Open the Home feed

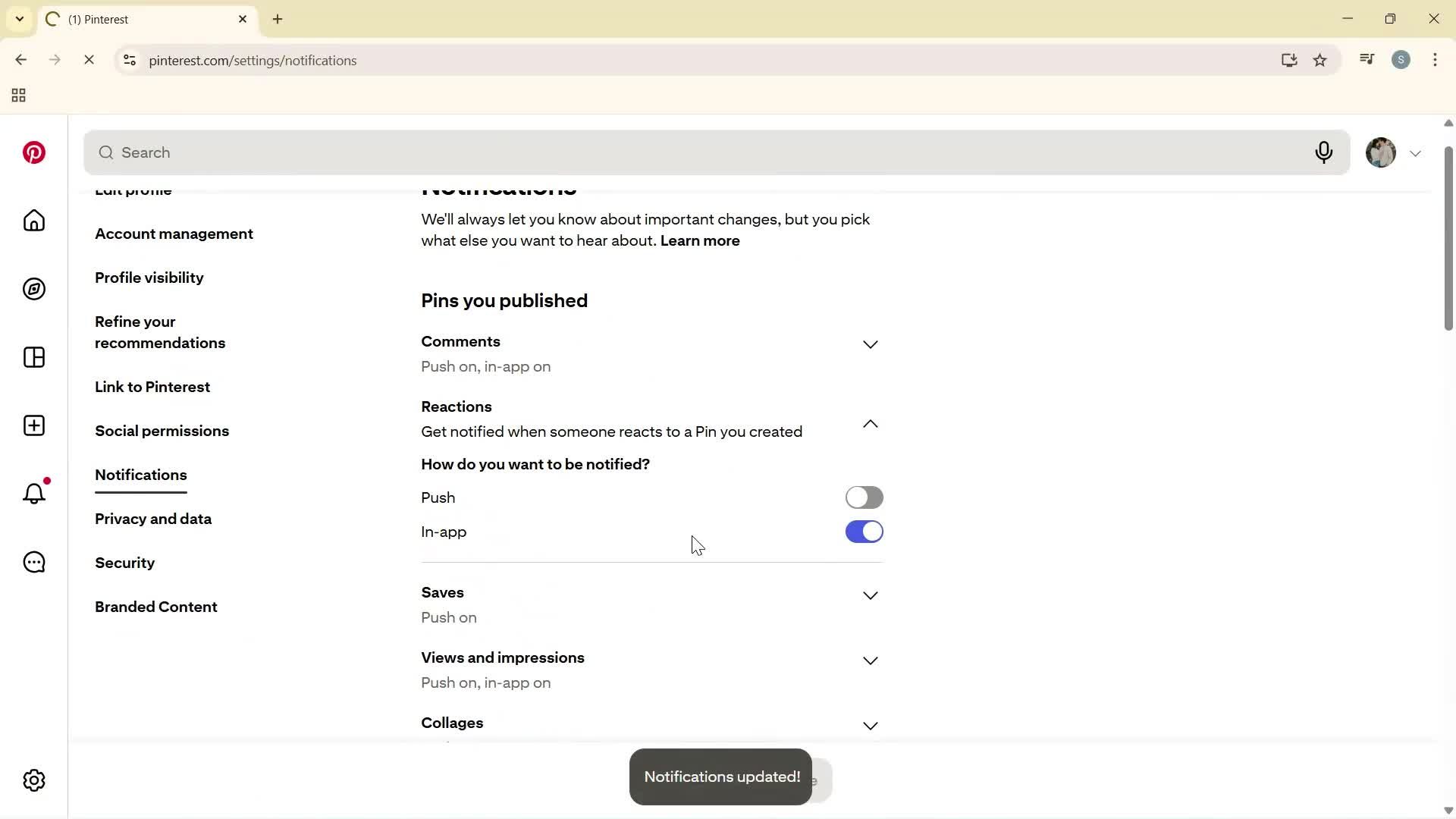33,221
